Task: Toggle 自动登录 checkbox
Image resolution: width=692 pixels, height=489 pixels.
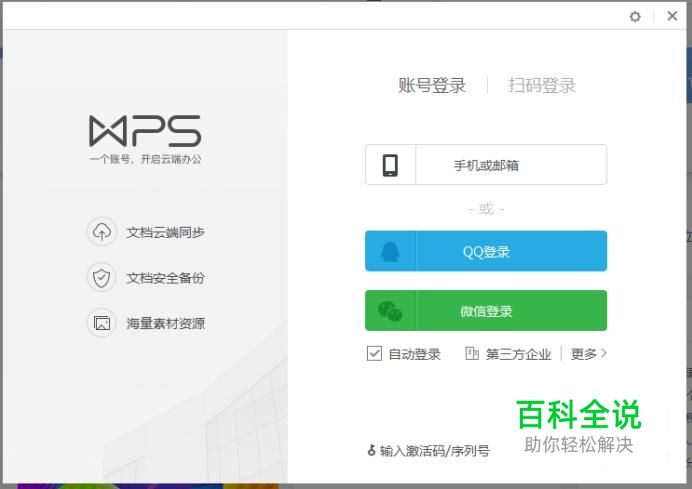Action: [374, 354]
